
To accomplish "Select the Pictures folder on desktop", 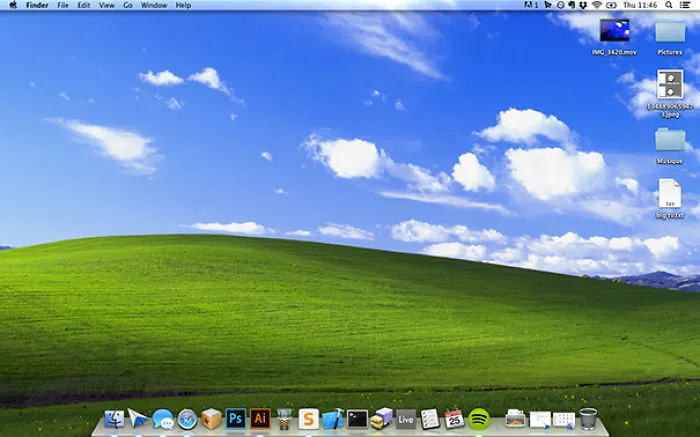I will point(670,32).
